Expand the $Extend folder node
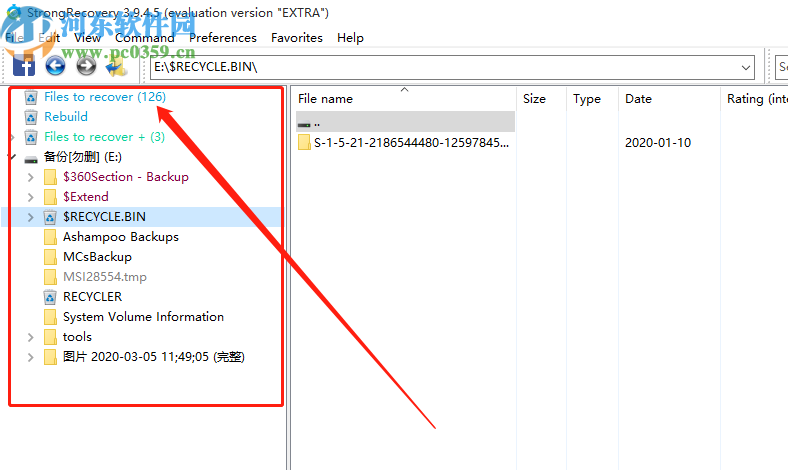 [x=31, y=197]
